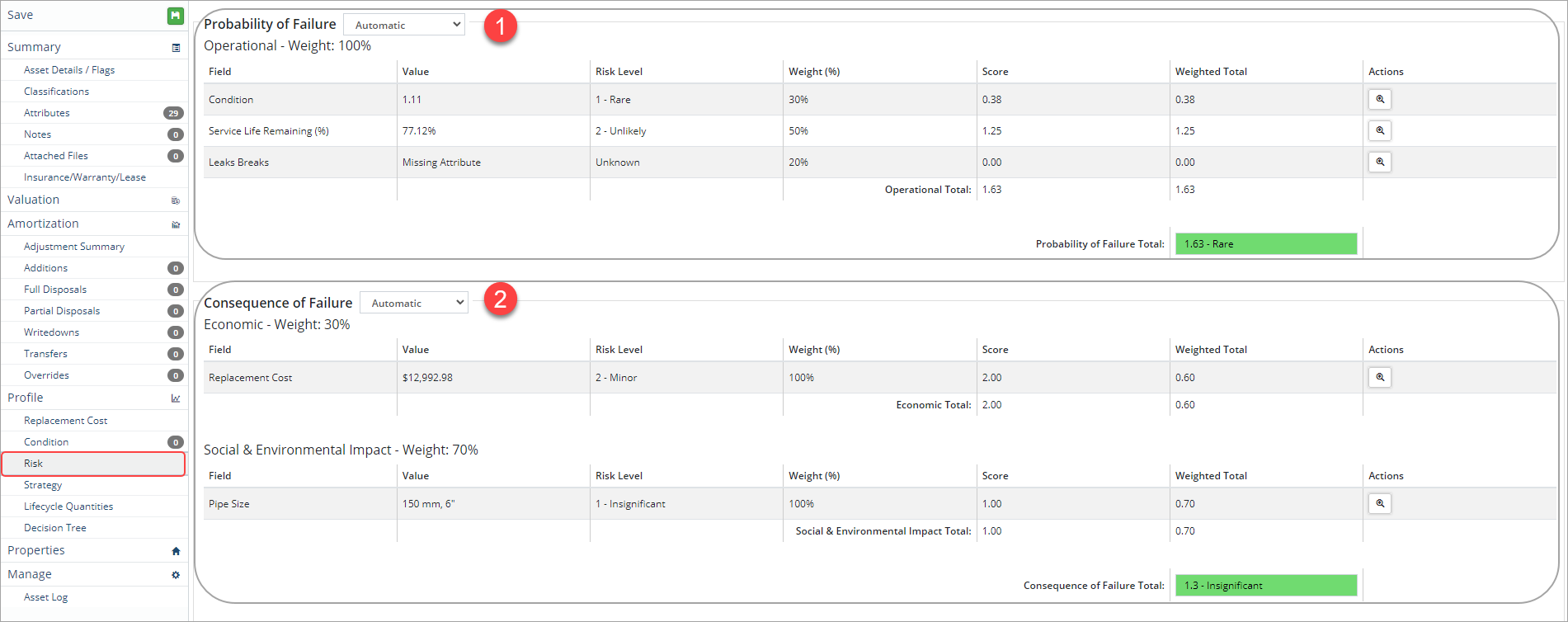
Task: Open the Probability of Failure mode dropdown
Action: pos(404,25)
